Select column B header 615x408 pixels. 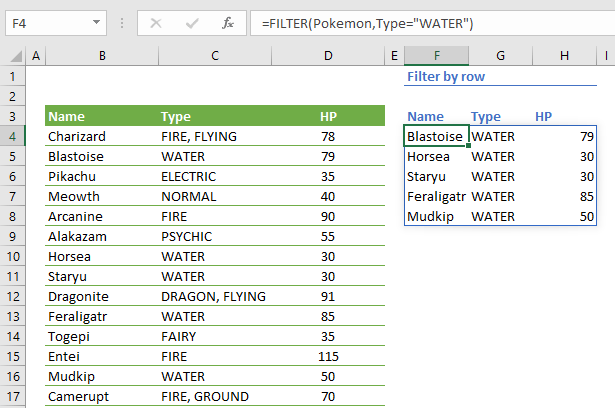[102, 56]
